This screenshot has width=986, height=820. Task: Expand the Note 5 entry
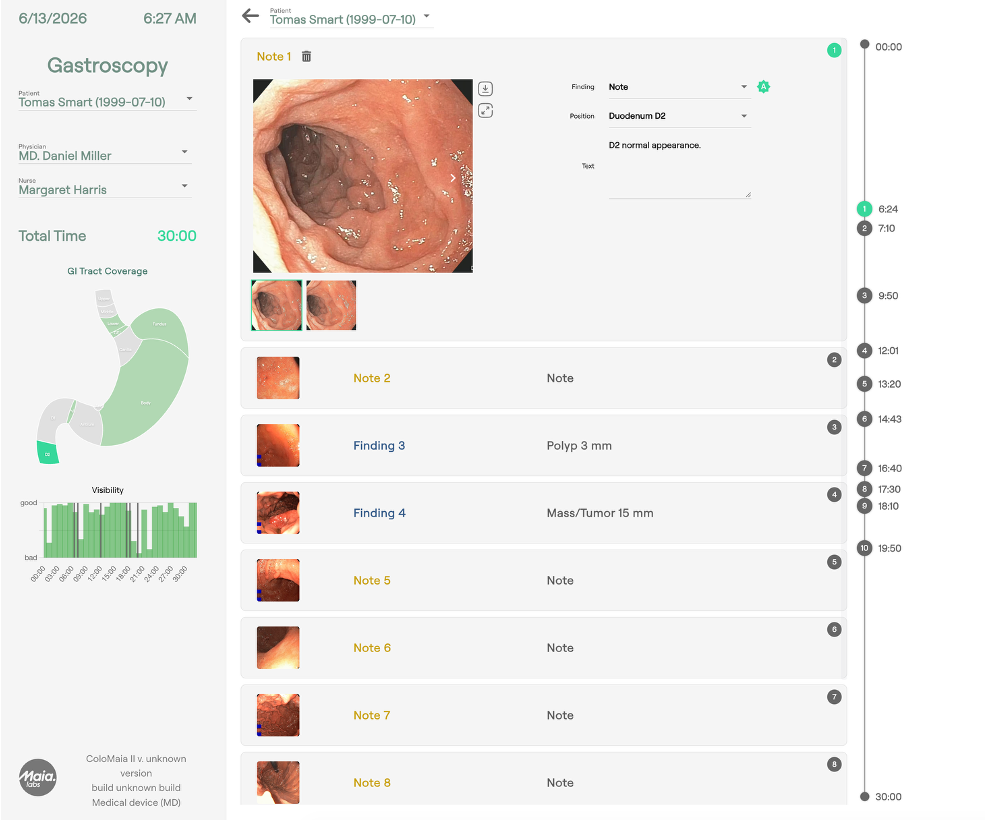click(543, 580)
